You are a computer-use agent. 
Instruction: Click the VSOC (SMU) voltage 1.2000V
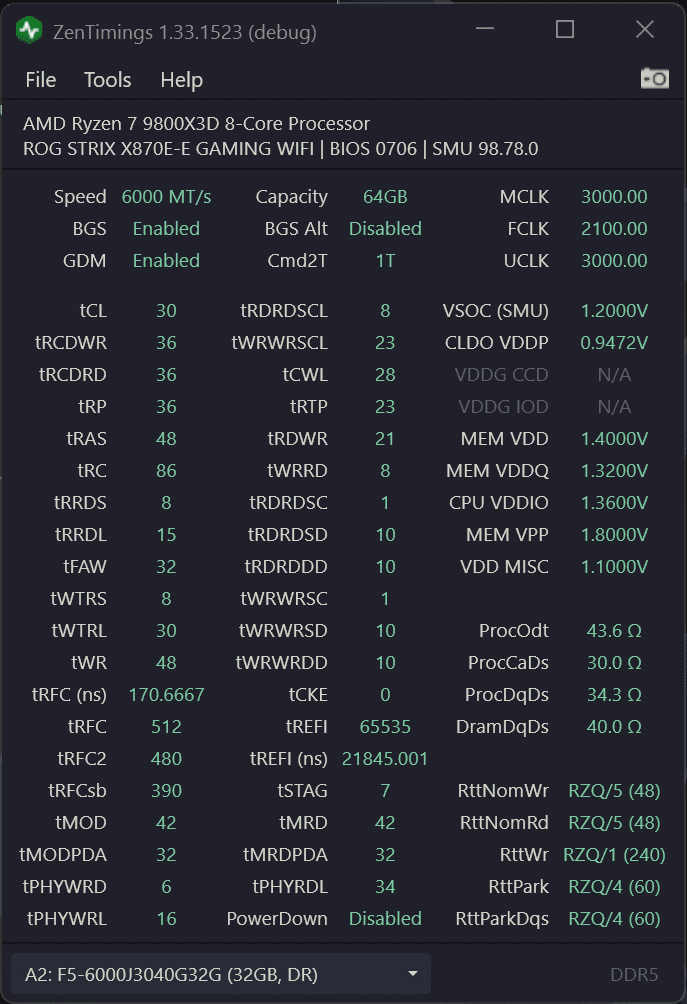click(x=614, y=311)
